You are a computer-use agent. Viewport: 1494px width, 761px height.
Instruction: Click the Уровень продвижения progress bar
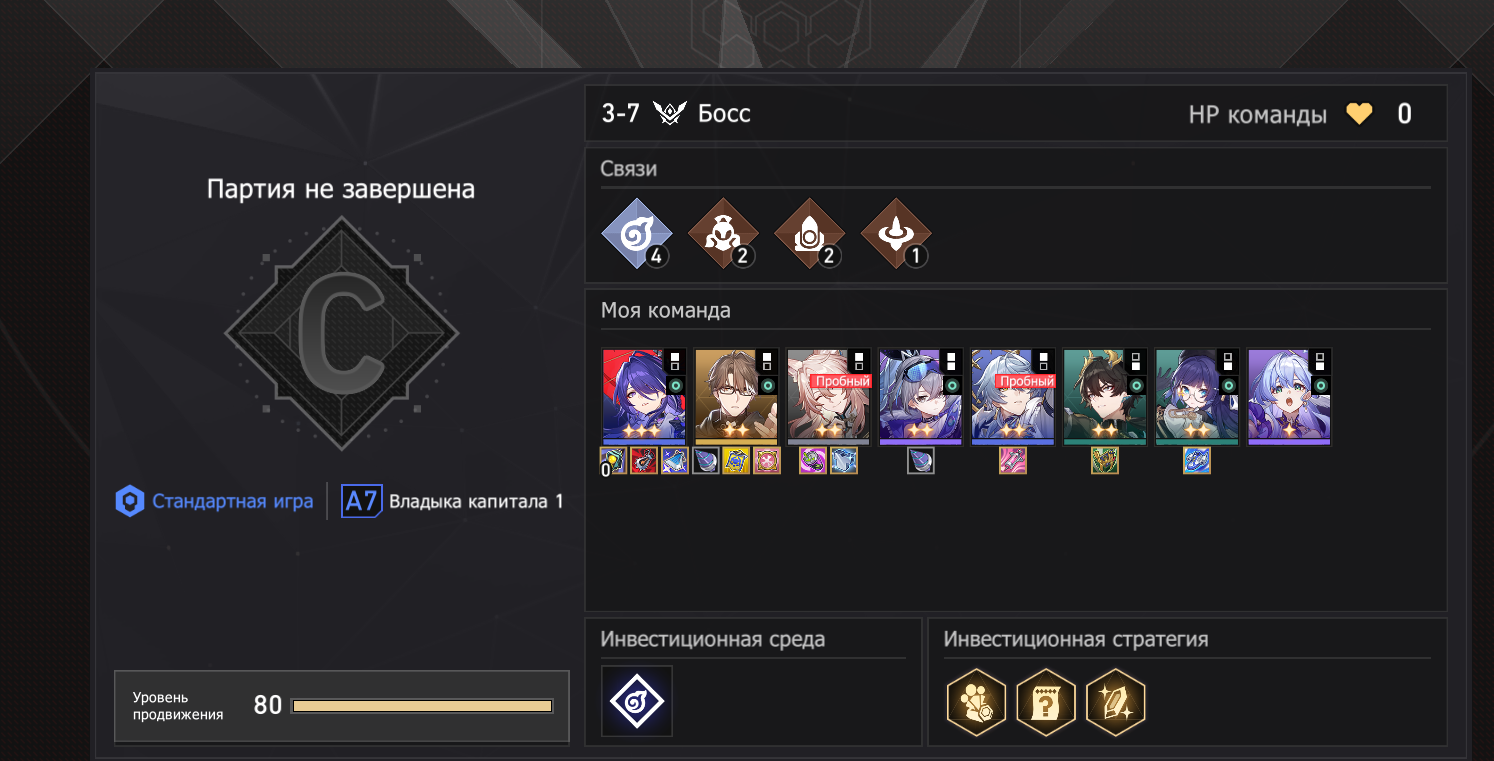click(422, 706)
